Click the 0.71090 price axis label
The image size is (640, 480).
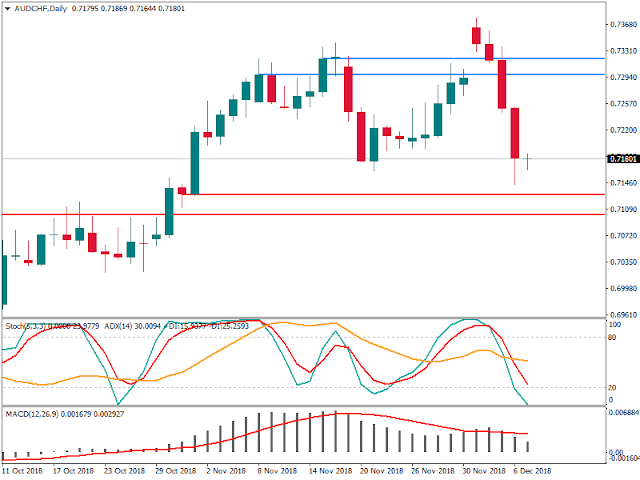click(623, 209)
